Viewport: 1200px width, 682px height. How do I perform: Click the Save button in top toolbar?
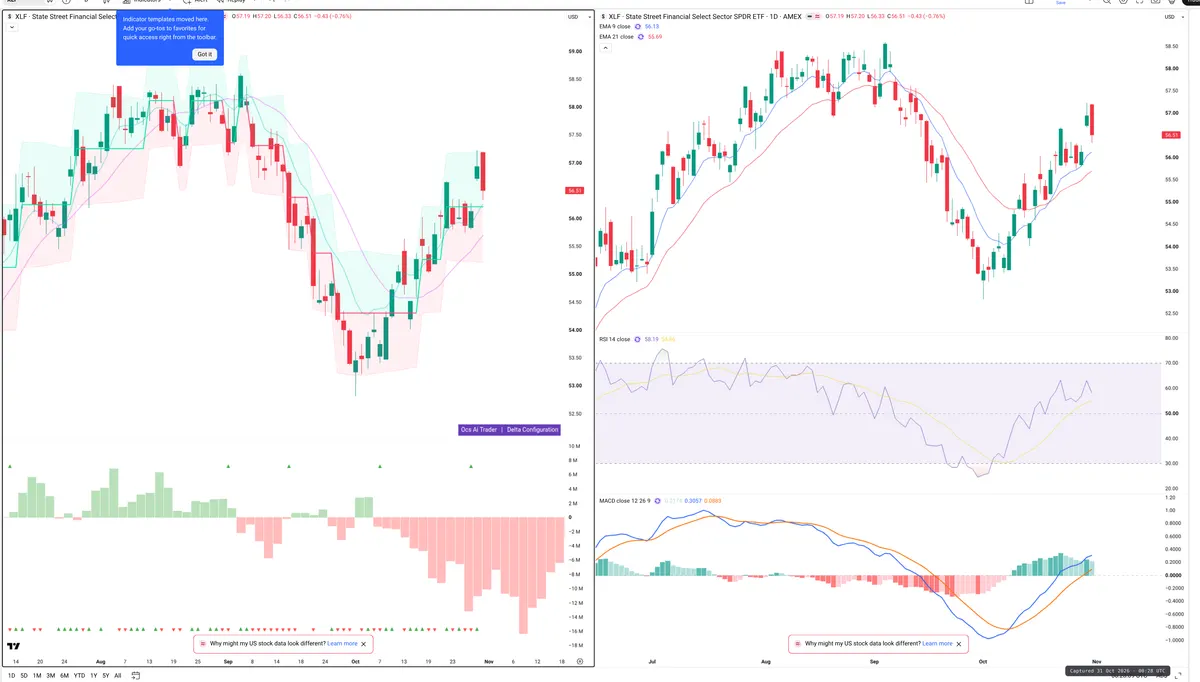point(1060,3)
